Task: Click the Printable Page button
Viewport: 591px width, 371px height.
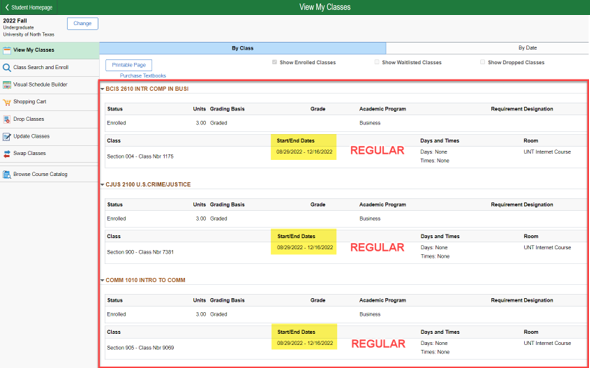Action: click(x=129, y=65)
